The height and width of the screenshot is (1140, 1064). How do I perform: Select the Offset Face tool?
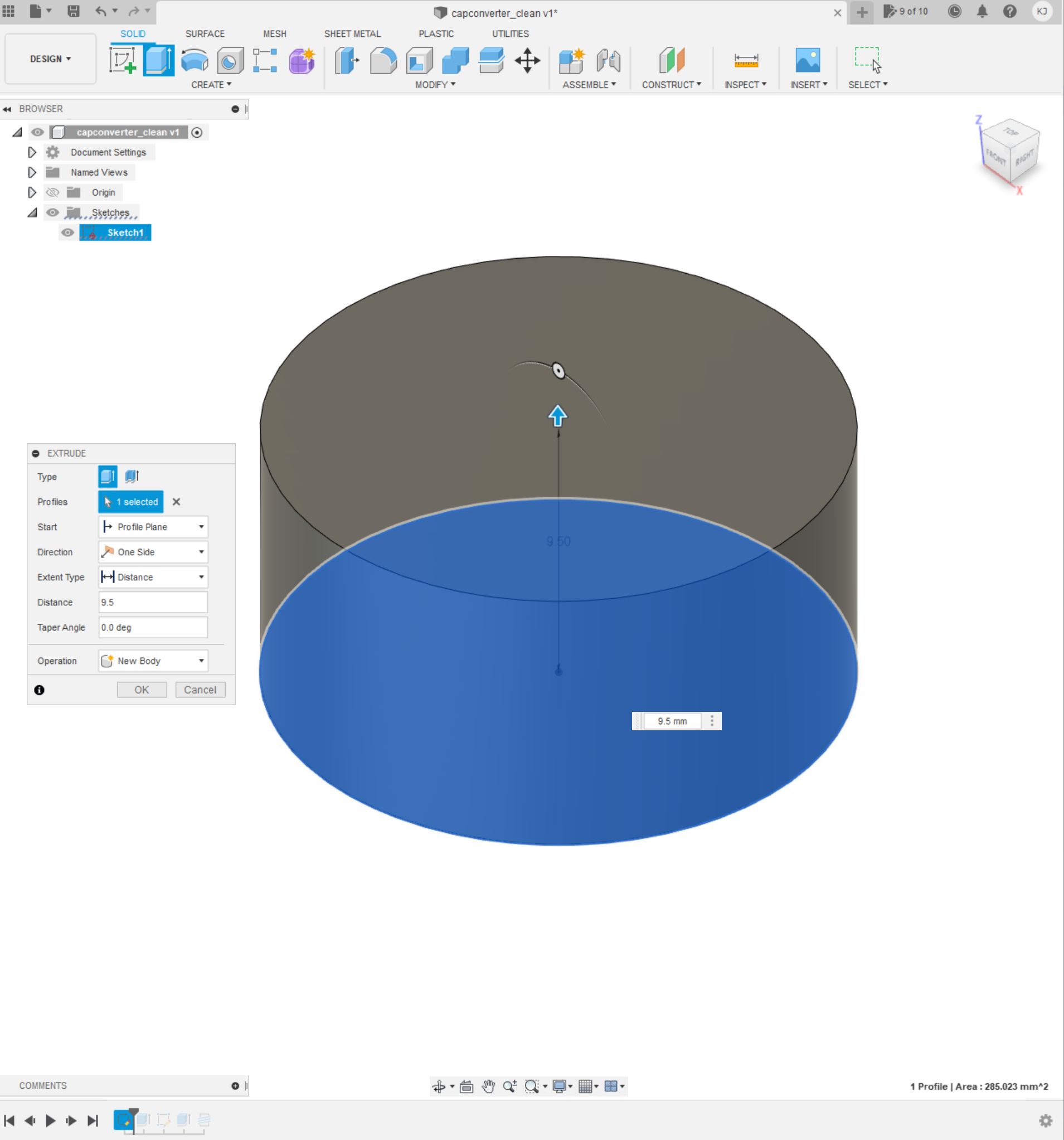[491, 60]
